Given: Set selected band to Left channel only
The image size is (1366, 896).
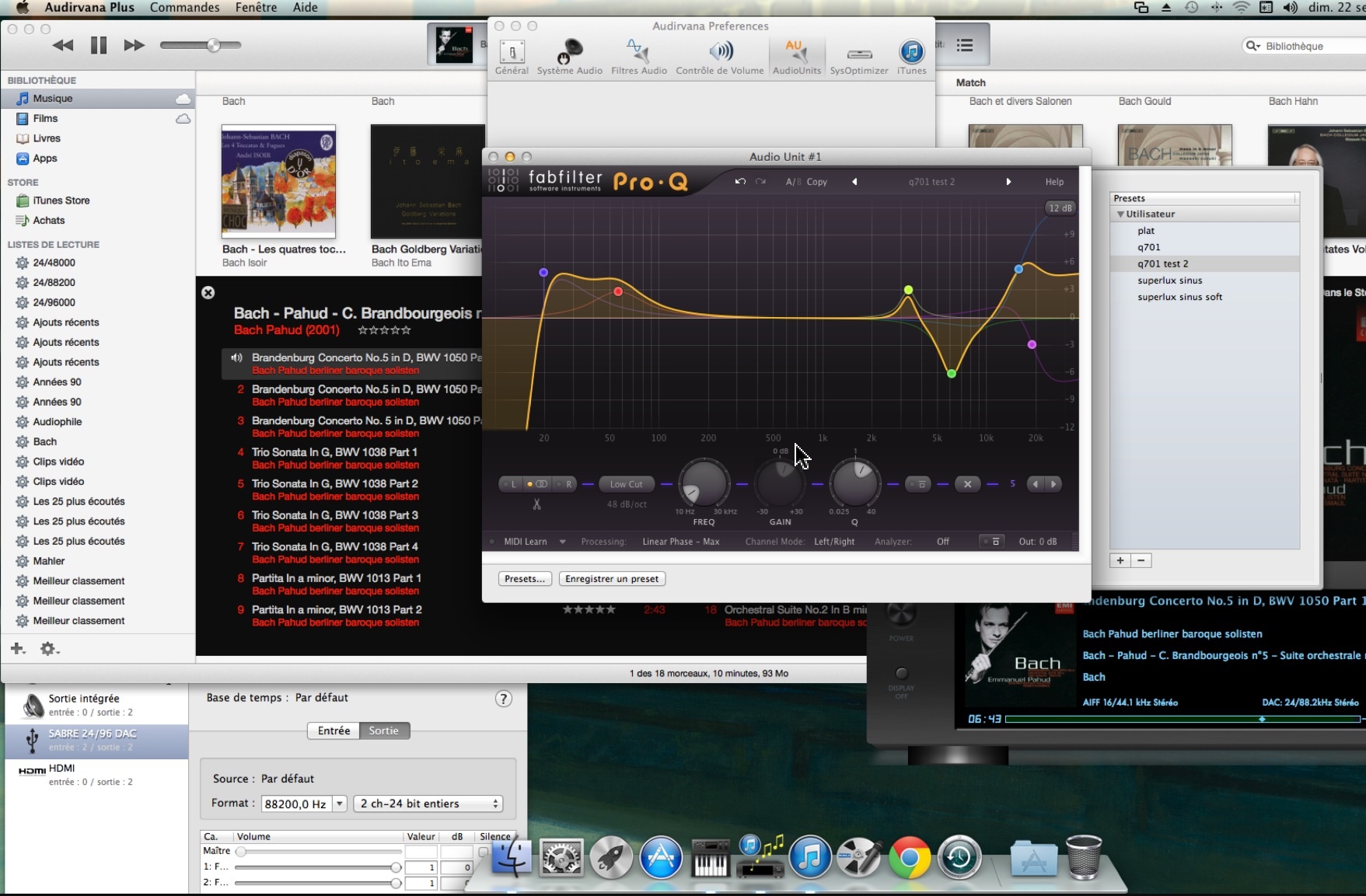Looking at the screenshot, I should (512, 484).
